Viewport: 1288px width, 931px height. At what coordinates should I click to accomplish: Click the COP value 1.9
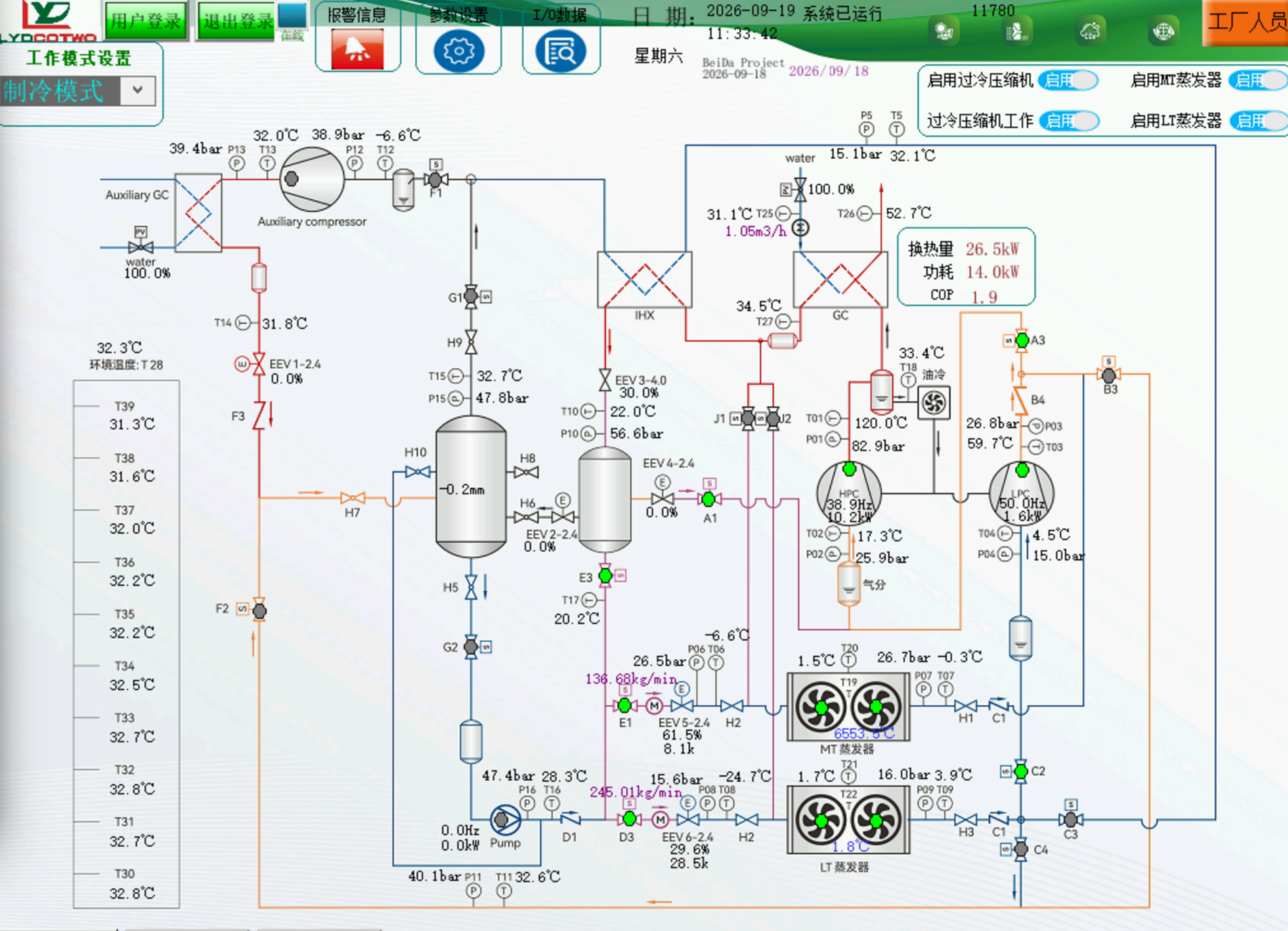(x=984, y=297)
